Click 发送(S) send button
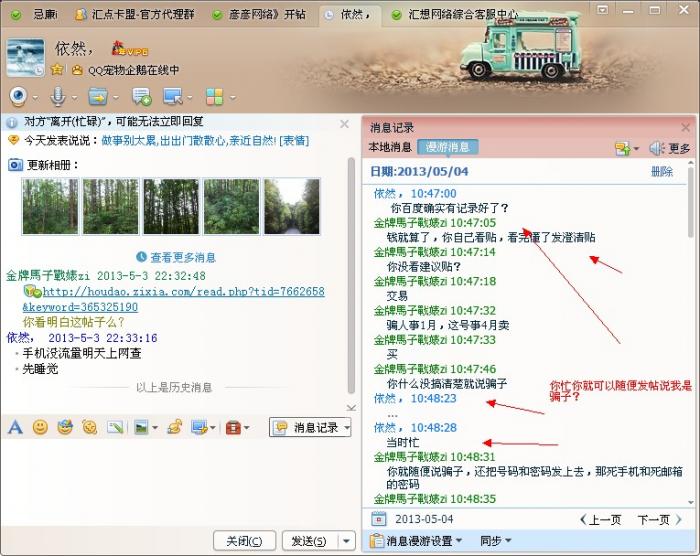700x556 pixels. [309, 541]
